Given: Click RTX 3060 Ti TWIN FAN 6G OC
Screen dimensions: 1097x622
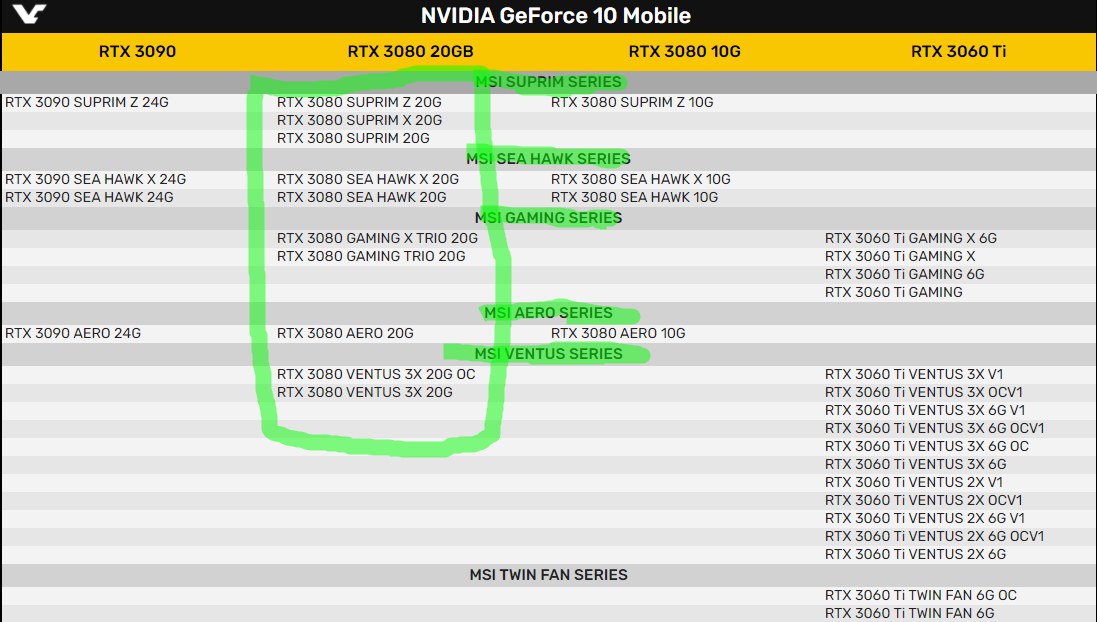Looking at the screenshot, I should tap(921, 595).
